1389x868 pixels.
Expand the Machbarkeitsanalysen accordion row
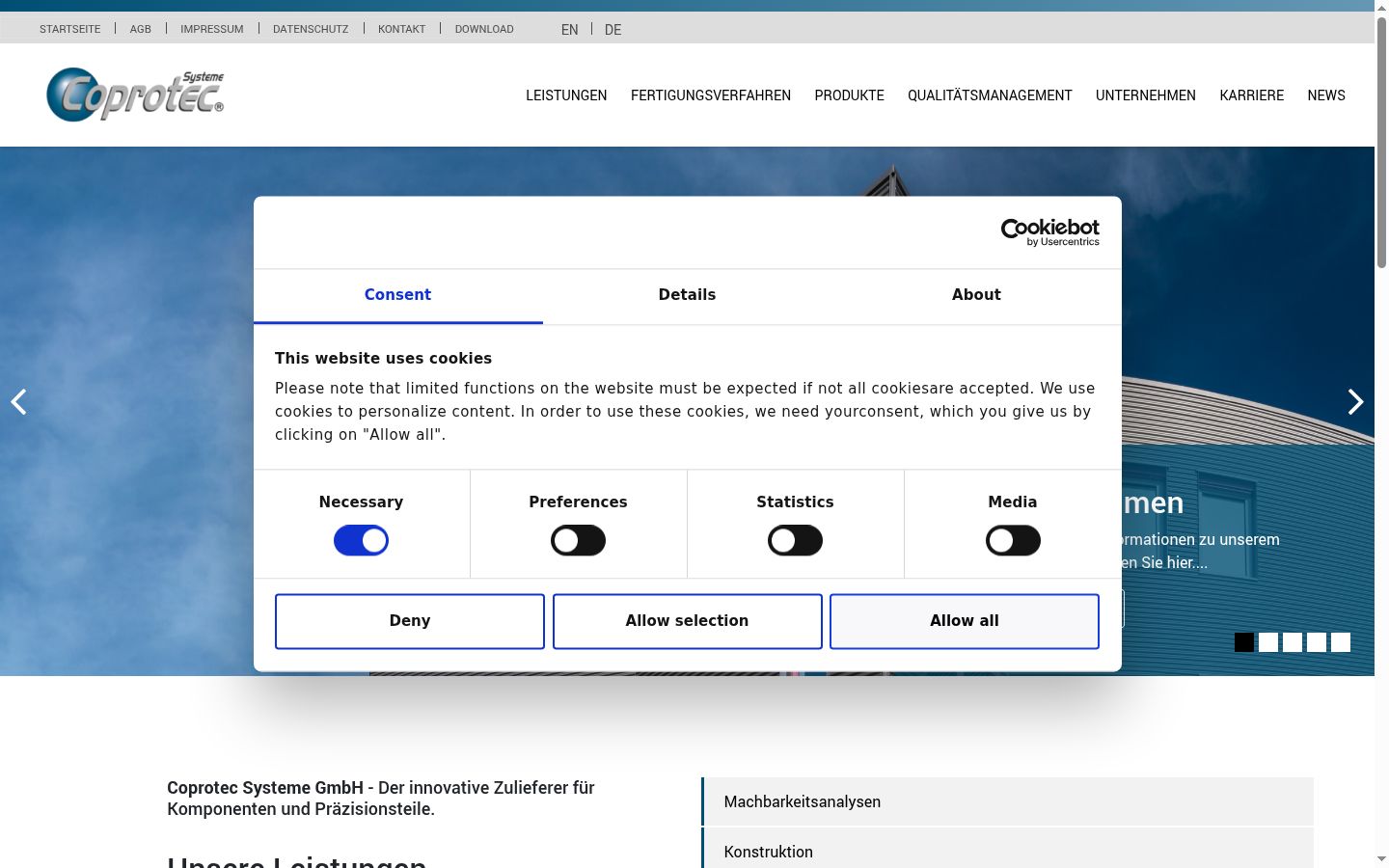[1008, 801]
